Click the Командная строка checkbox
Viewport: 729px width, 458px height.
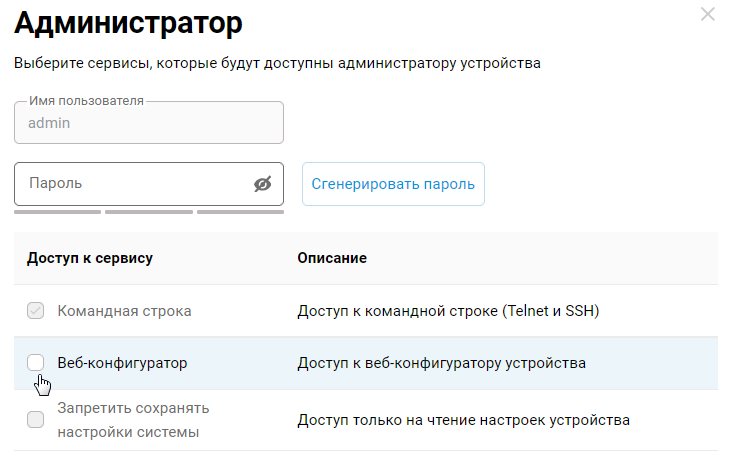[36, 311]
